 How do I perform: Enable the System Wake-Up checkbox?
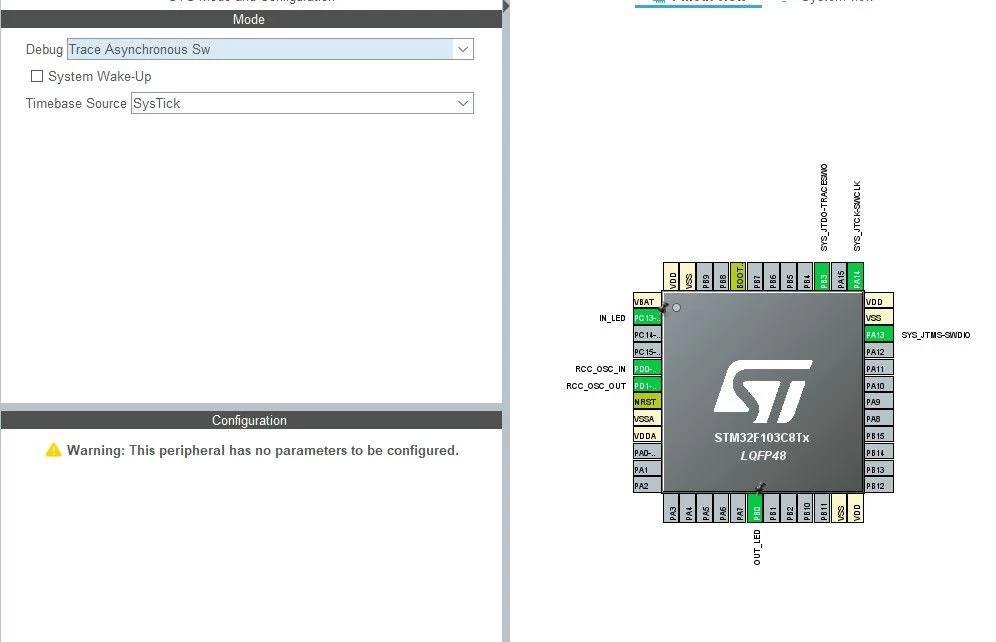coord(37,76)
